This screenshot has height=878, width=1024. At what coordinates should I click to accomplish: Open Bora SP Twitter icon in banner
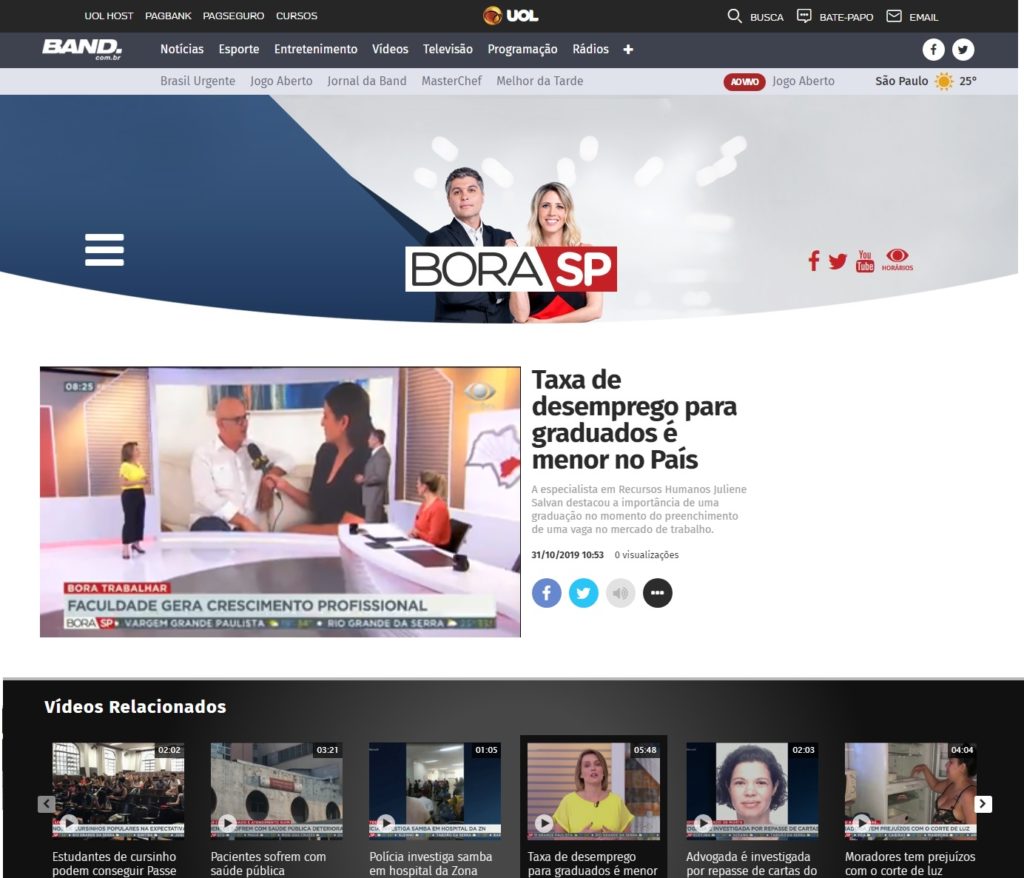838,261
